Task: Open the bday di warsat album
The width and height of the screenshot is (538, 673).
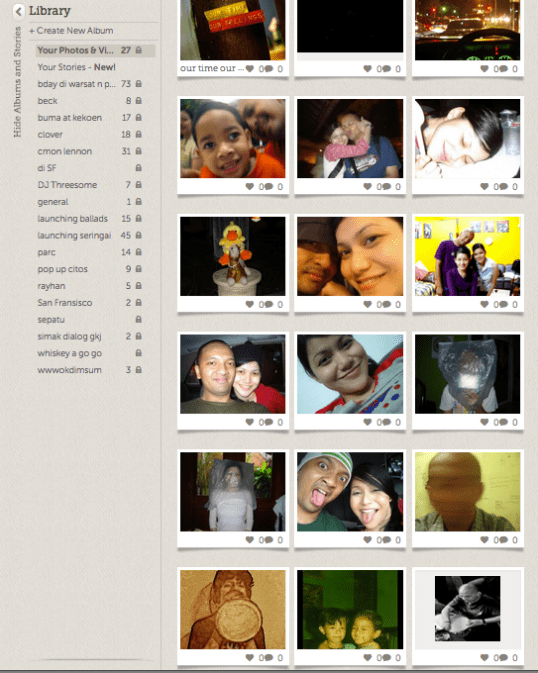Action: (x=76, y=84)
